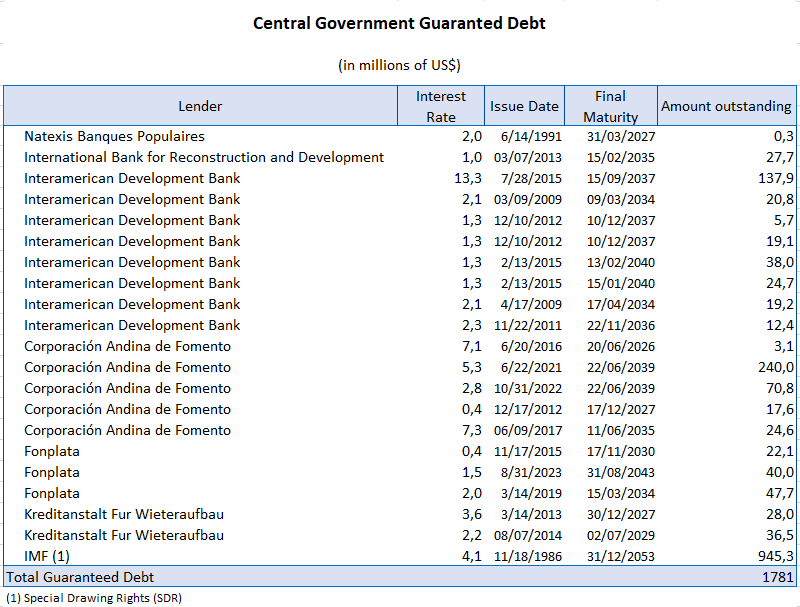Click the issue date '8/31/2023'
The width and height of the screenshot is (800, 607).
tap(531, 472)
